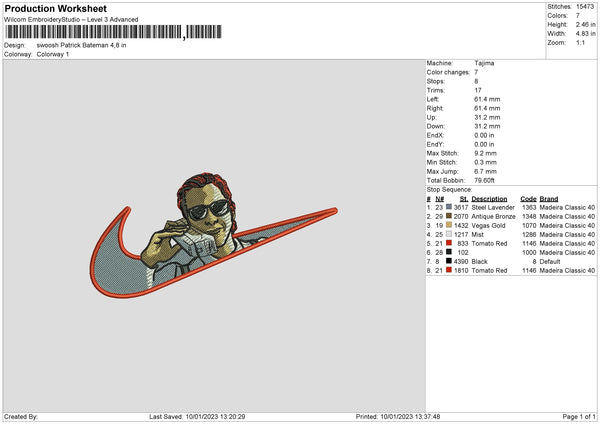Click the Trims value 17
Viewport: 600px width, 424px height.
click(x=478, y=90)
